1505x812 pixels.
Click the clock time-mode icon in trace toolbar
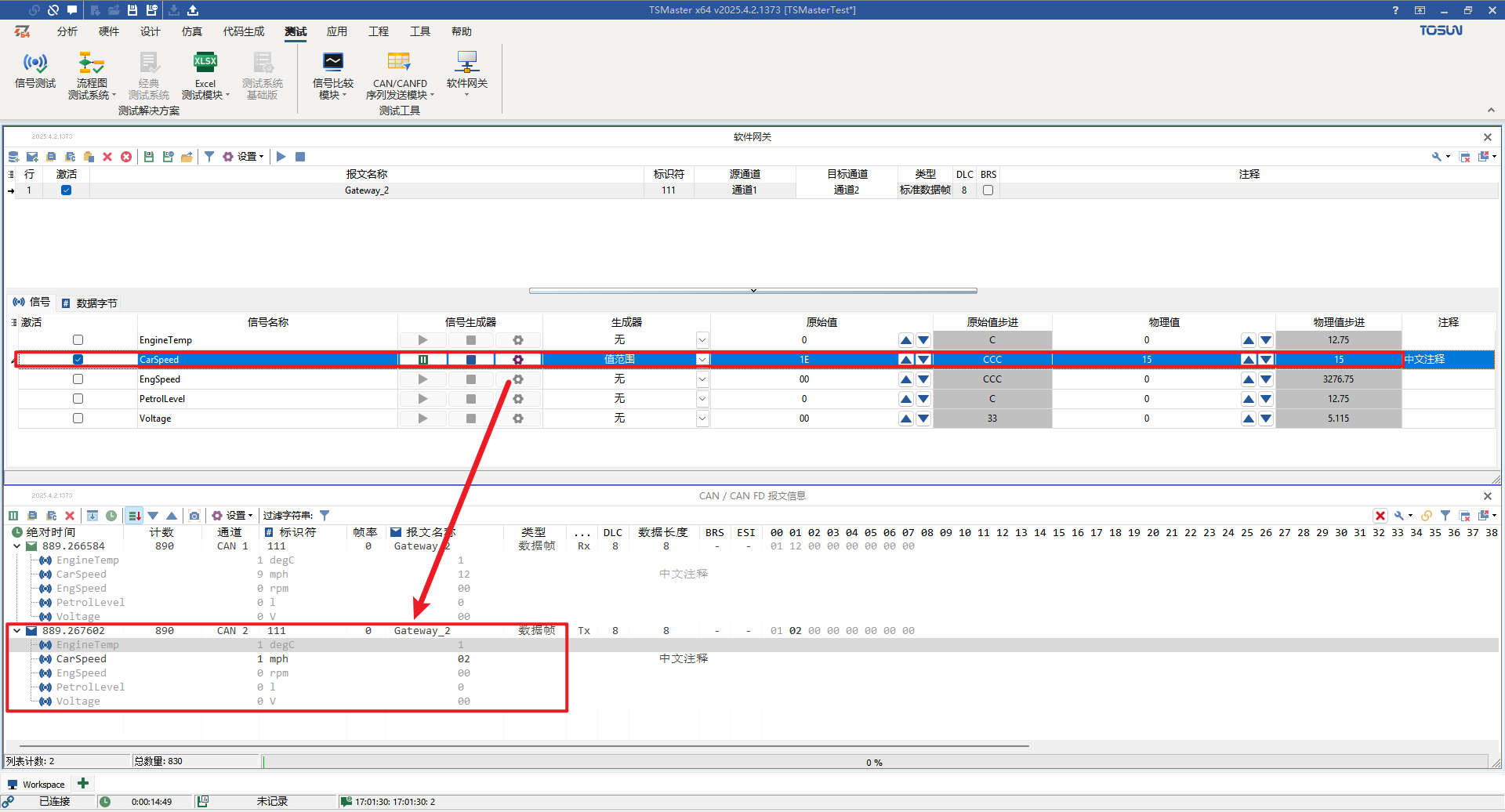click(111, 516)
